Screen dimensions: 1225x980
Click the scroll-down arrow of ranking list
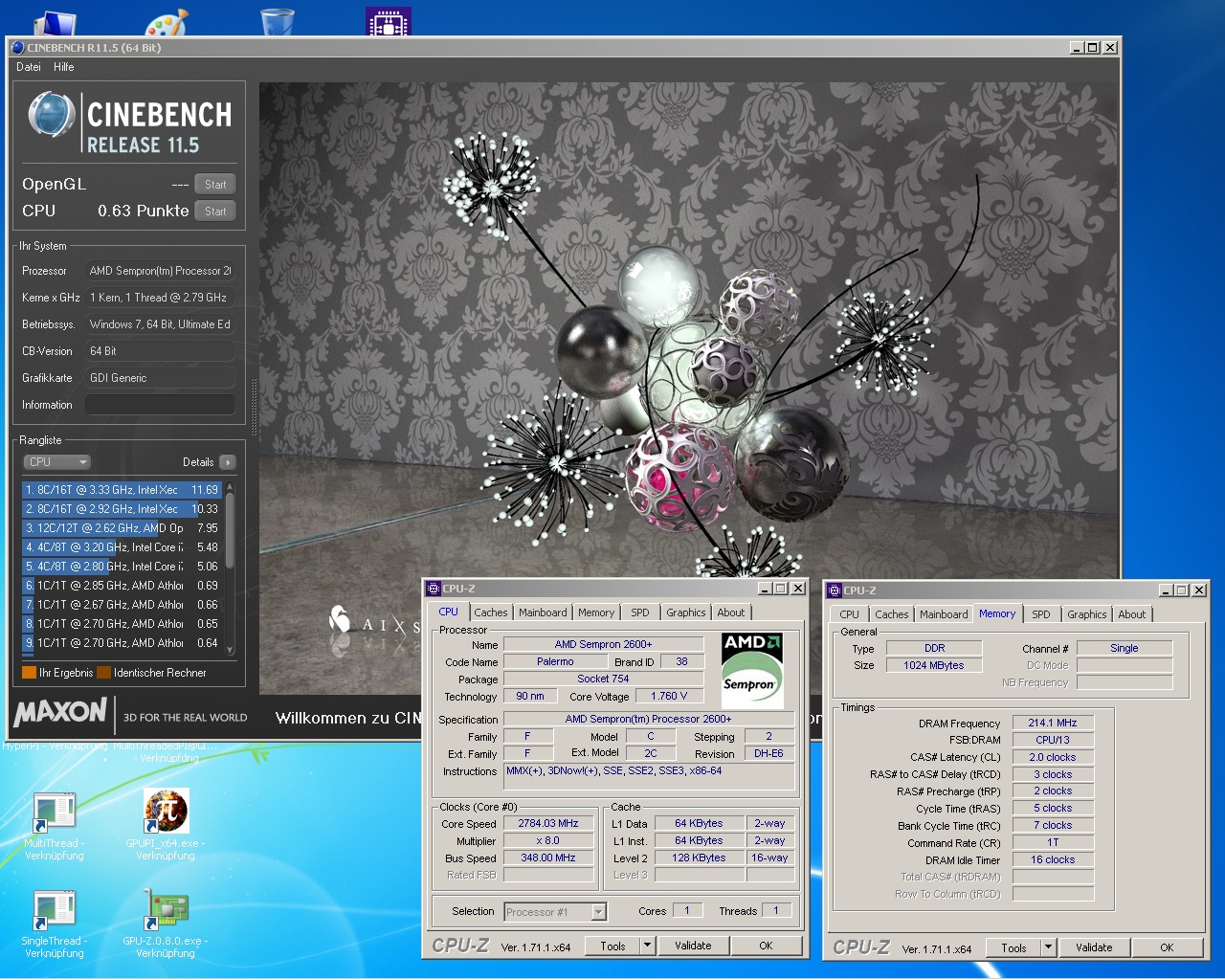click(x=230, y=650)
